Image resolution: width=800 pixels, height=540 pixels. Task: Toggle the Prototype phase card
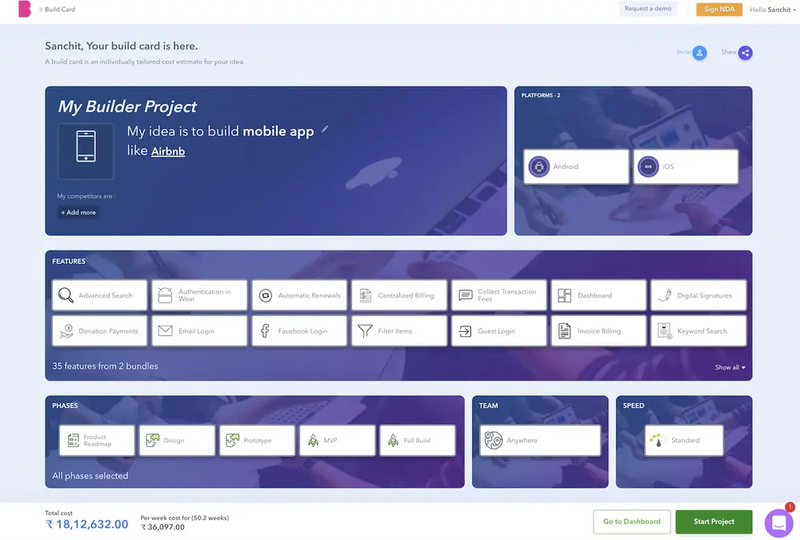(257, 440)
